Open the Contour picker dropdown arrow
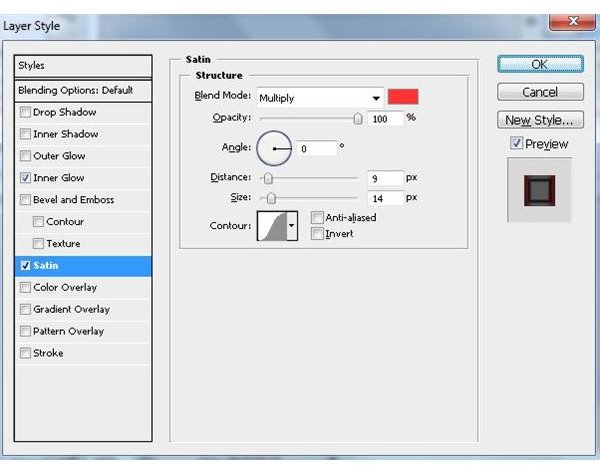This screenshot has height=466, width=600. (x=292, y=226)
